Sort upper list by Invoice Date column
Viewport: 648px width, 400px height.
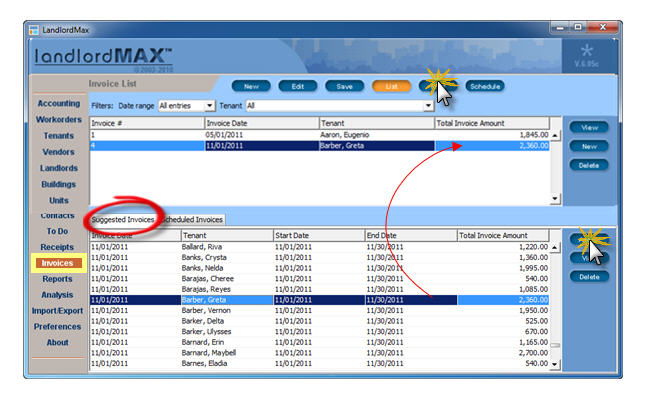(262, 123)
